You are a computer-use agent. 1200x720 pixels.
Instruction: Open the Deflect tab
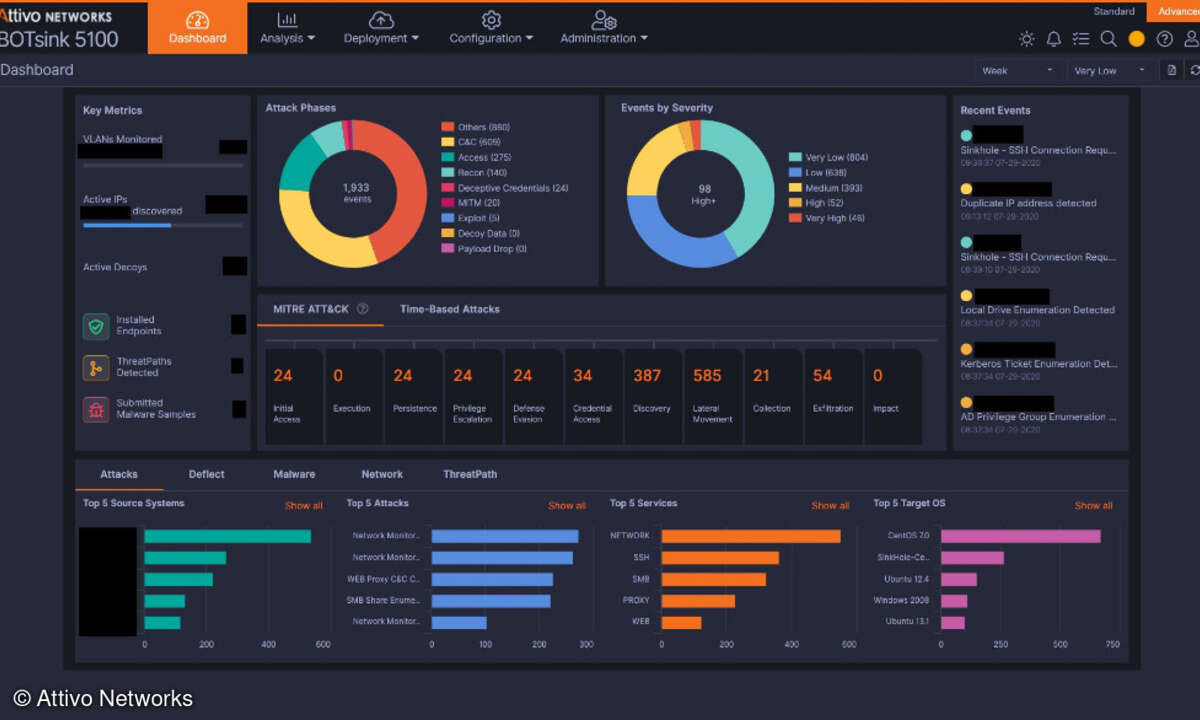(206, 474)
